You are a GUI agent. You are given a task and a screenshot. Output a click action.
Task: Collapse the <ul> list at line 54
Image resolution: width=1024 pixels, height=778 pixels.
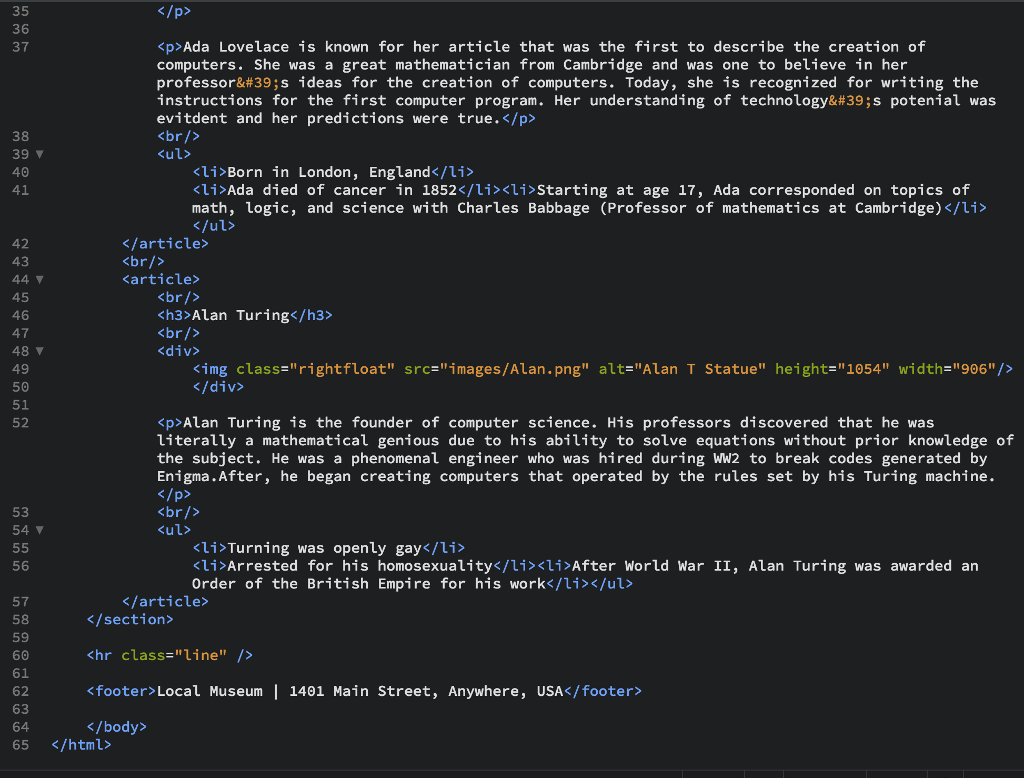point(38,529)
